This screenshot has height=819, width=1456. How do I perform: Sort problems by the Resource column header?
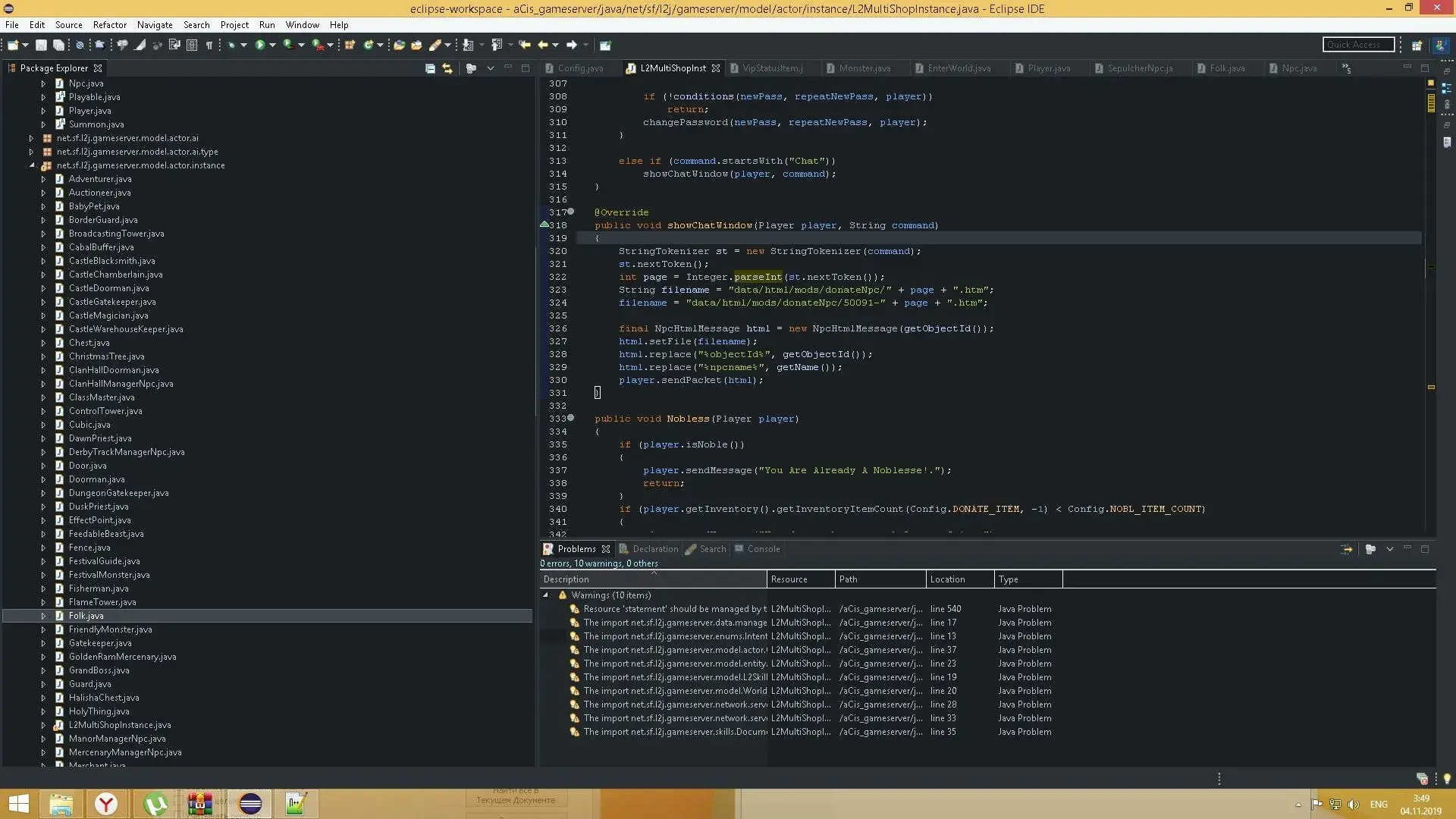coord(801,579)
